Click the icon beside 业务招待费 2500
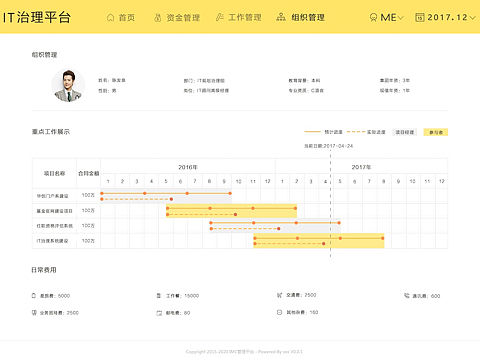 pos(34,313)
